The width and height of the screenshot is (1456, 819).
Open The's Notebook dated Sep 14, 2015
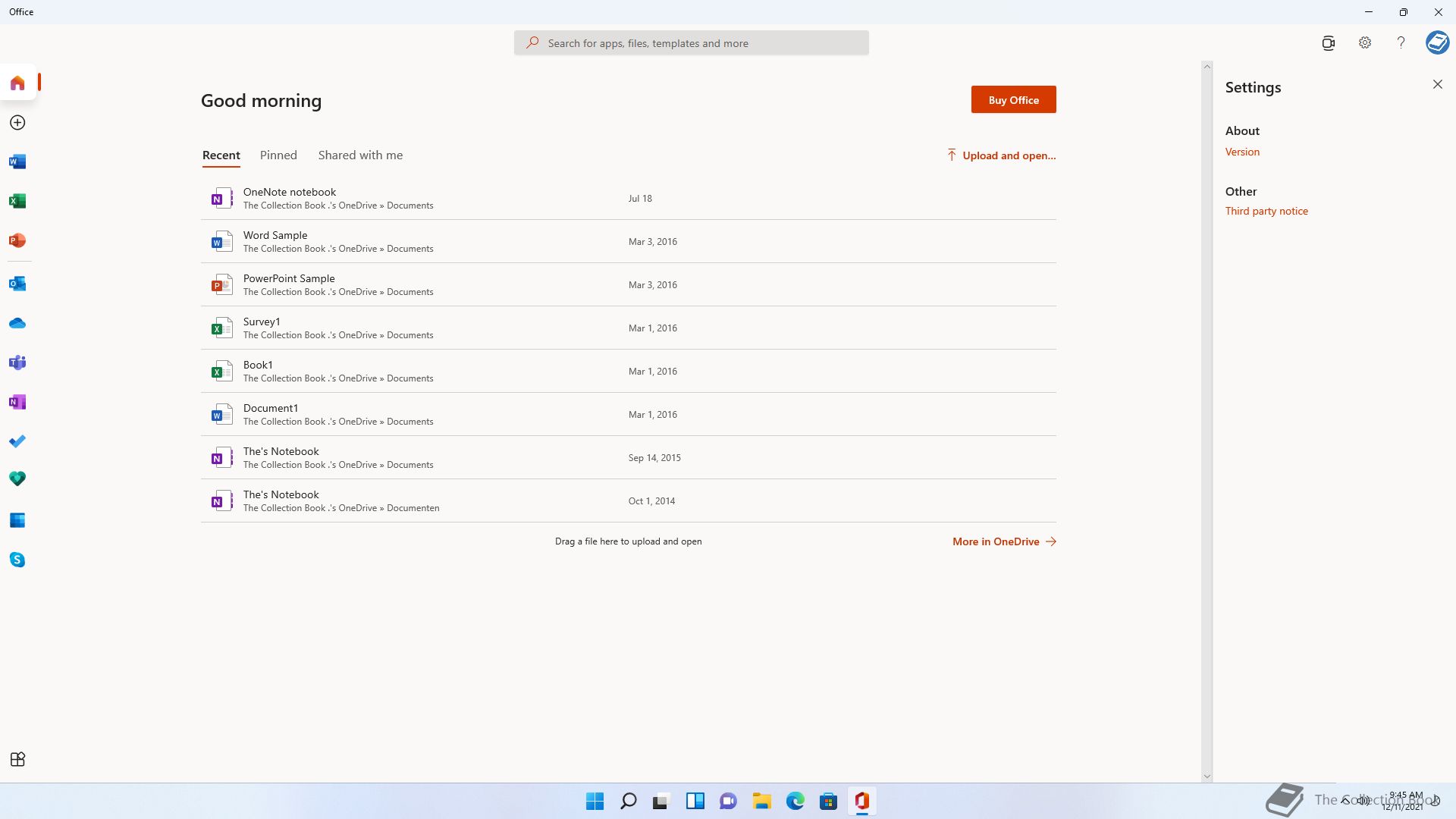click(628, 457)
